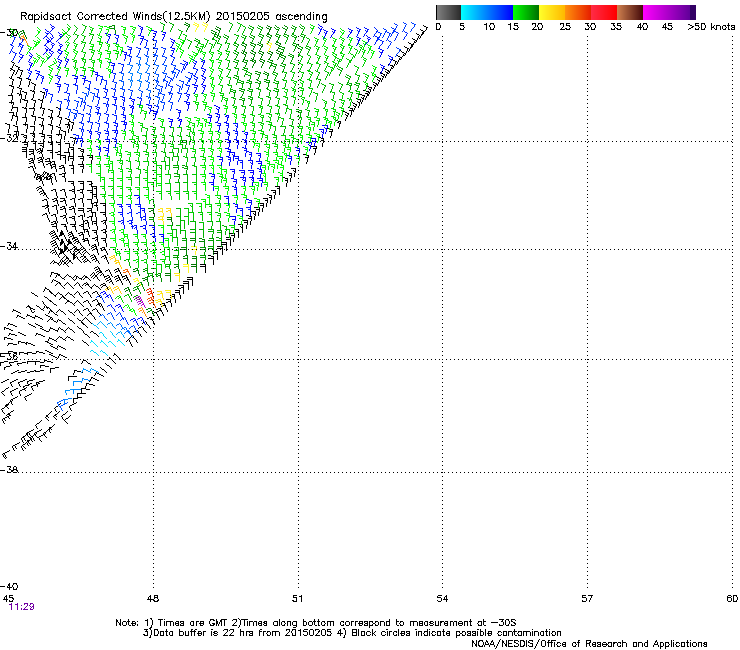Click the green 15-20 knots legend segment

click(x=526, y=12)
